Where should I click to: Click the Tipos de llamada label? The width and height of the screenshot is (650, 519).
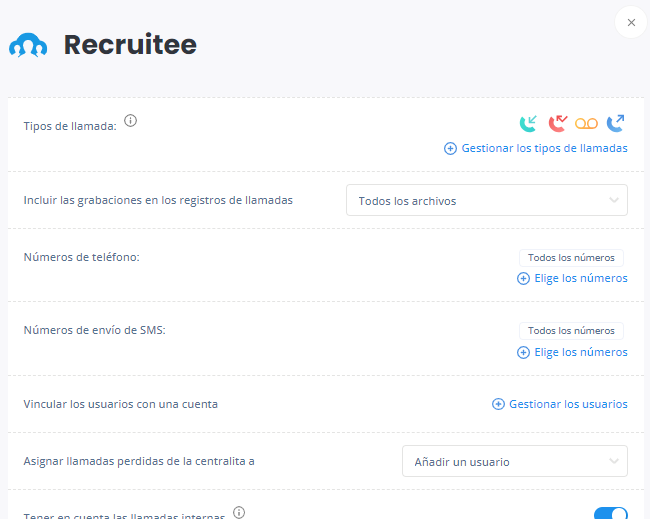point(70,126)
